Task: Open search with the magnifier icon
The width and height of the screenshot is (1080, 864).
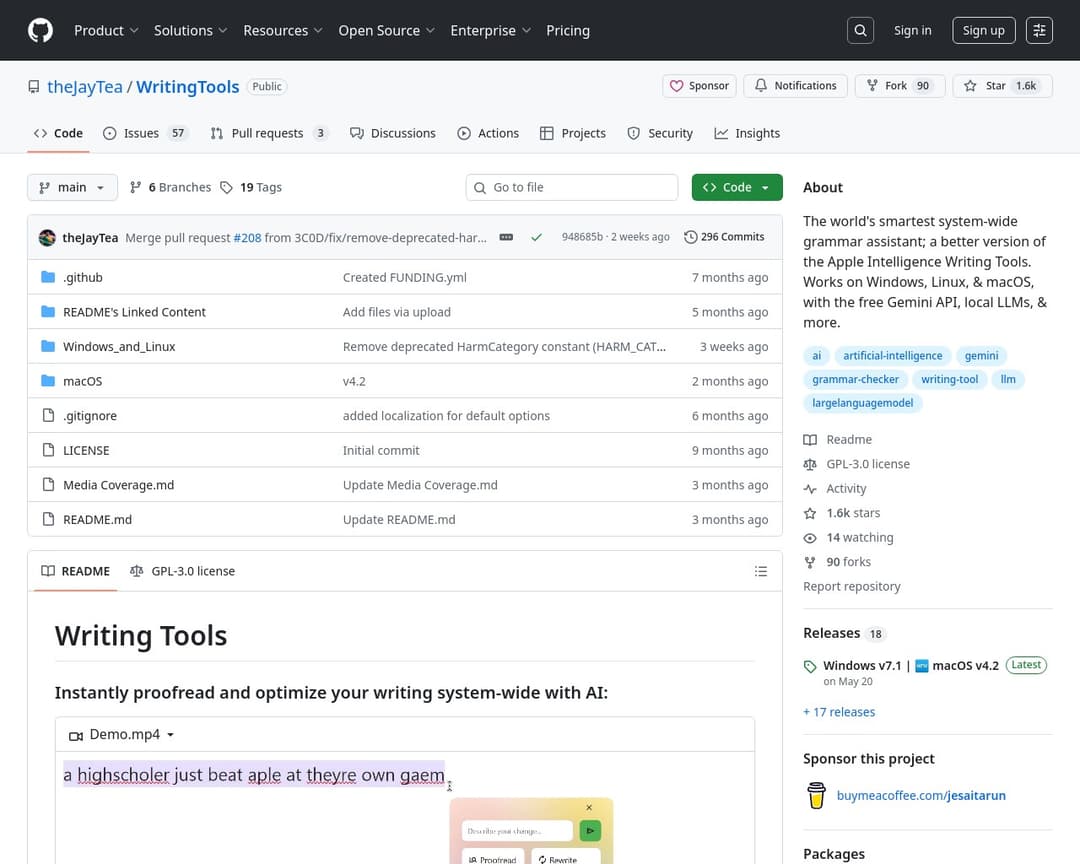Action: click(x=860, y=30)
